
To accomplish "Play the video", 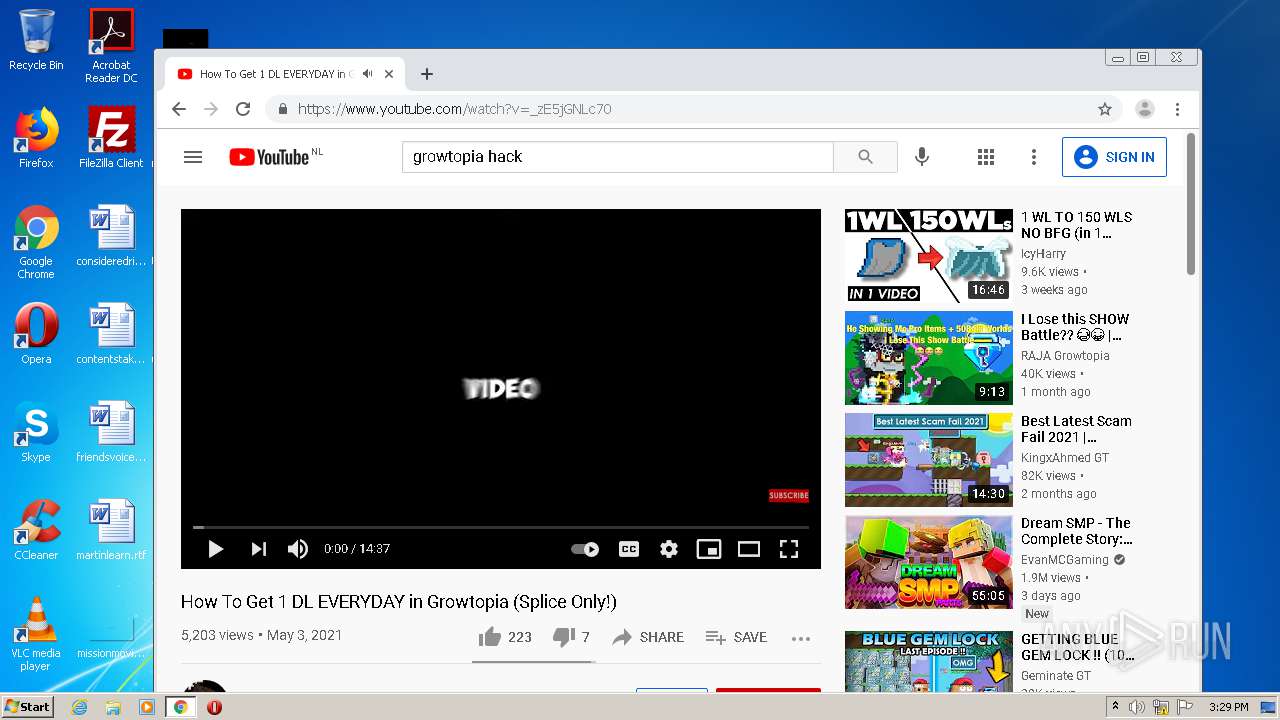I will pyautogui.click(x=215, y=548).
